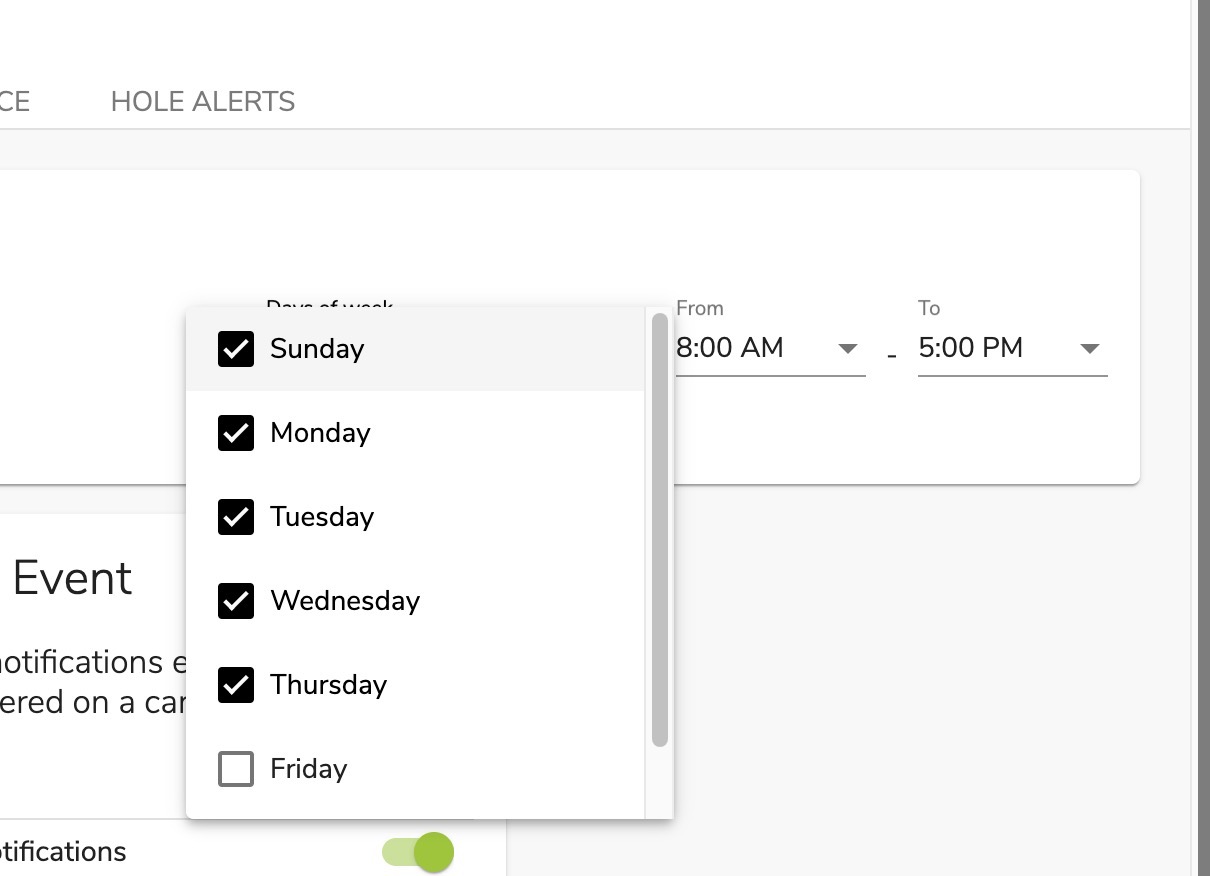This screenshot has height=876, width=1210.
Task: Select the Friday text label
Action: (x=309, y=769)
